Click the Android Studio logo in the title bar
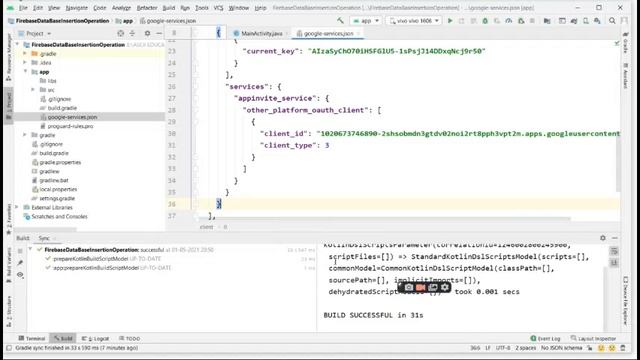The image size is (640, 360). 10,8
